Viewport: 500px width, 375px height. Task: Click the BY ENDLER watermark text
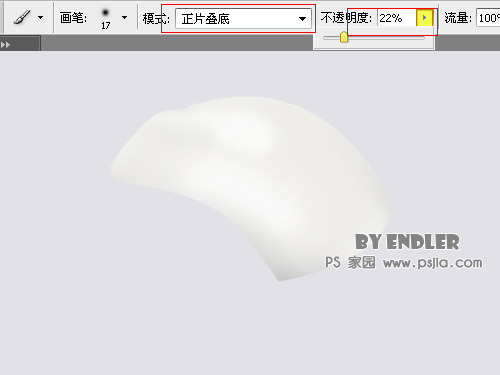click(x=407, y=242)
